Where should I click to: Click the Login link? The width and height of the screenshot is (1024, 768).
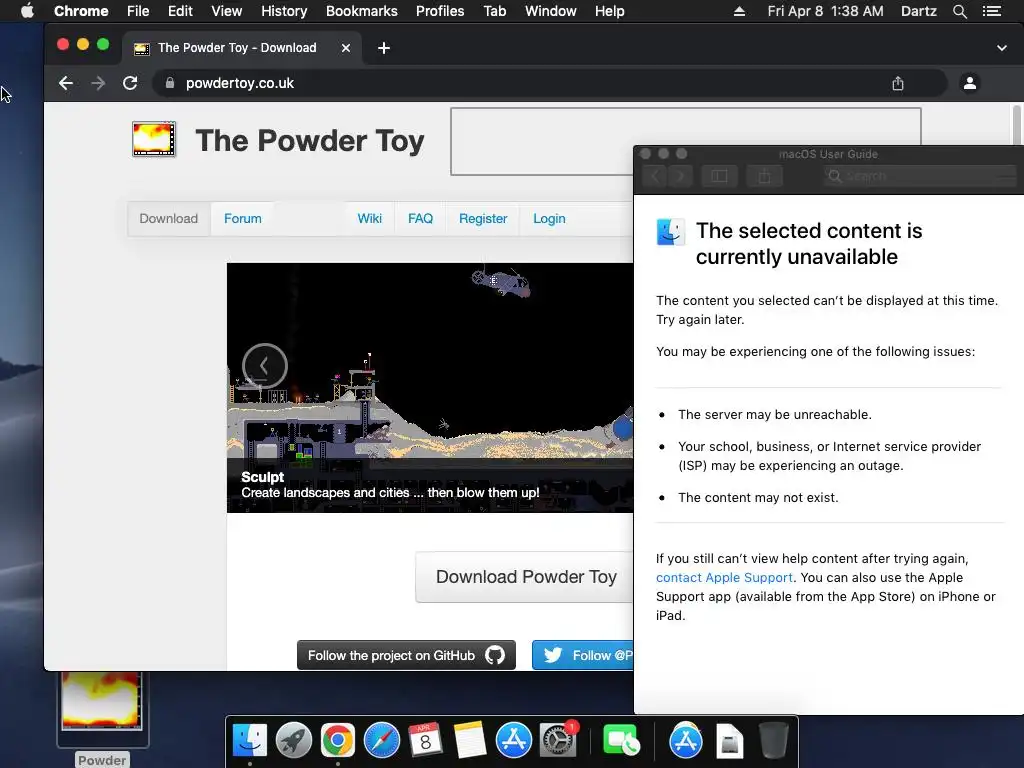(549, 219)
